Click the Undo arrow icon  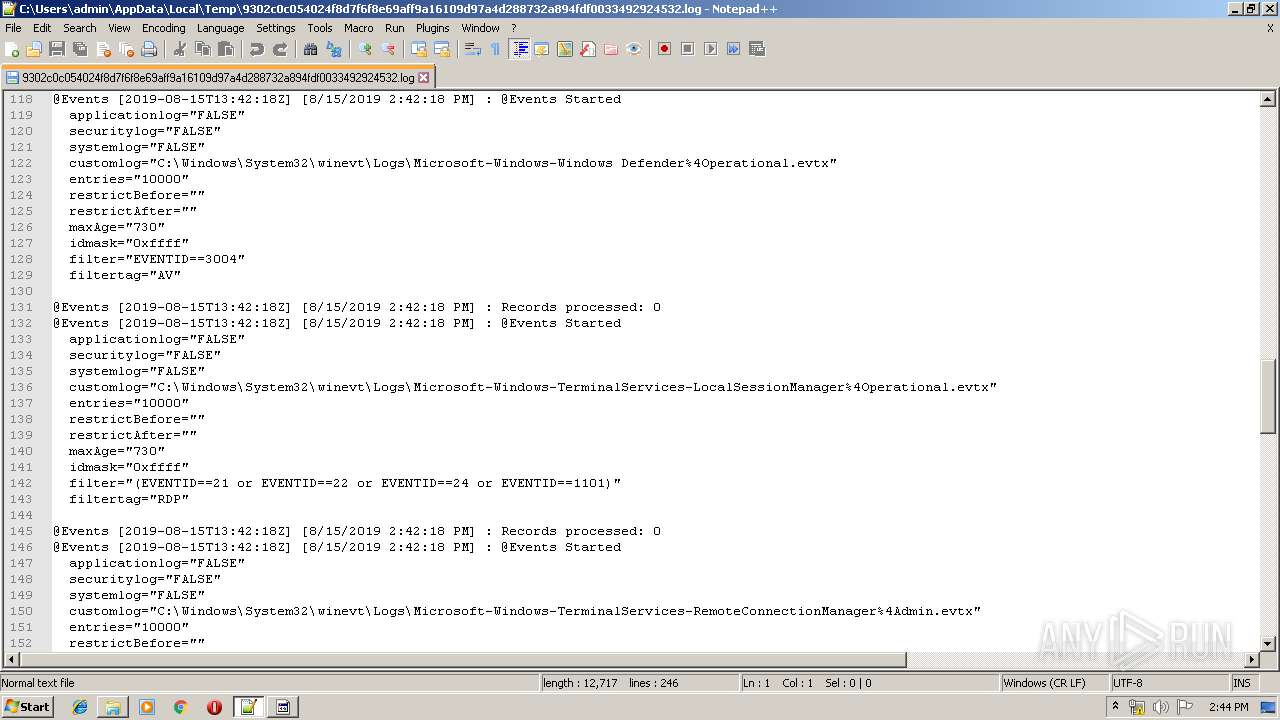click(x=257, y=49)
